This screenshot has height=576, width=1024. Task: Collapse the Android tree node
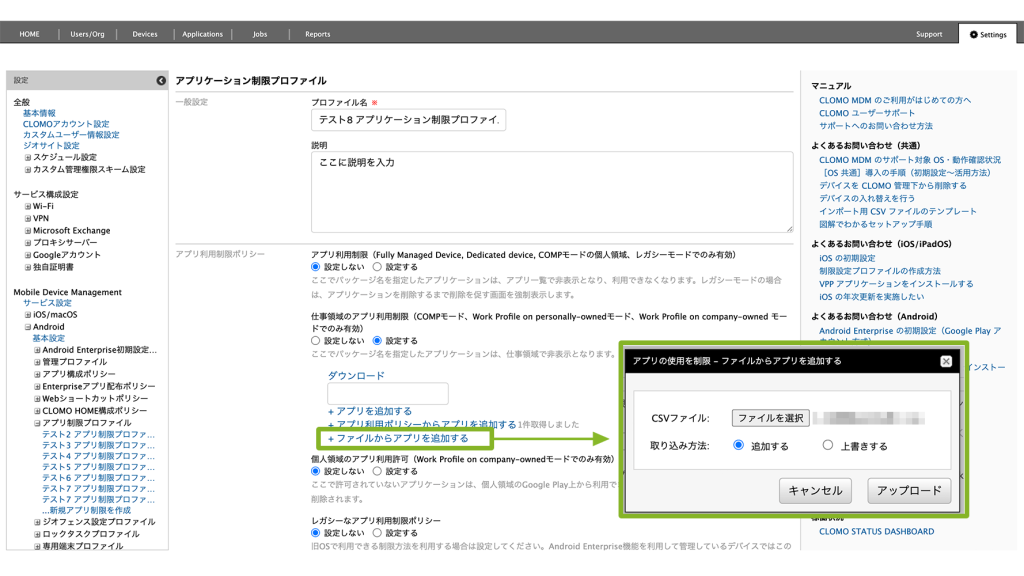[x=28, y=326]
